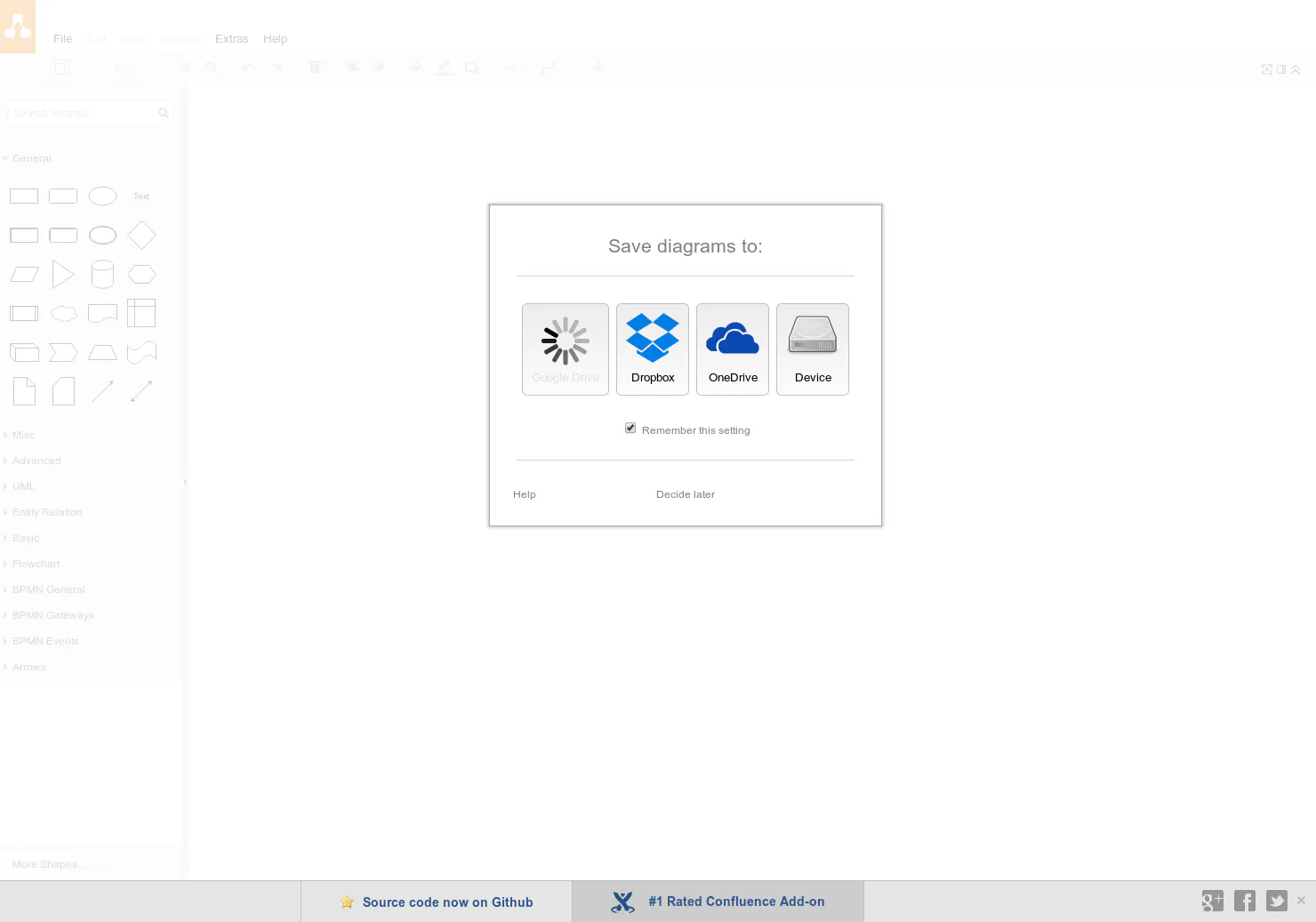Expand the Flowchart shapes section
Viewport: 1316px width, 922px height.
[36, 564]
